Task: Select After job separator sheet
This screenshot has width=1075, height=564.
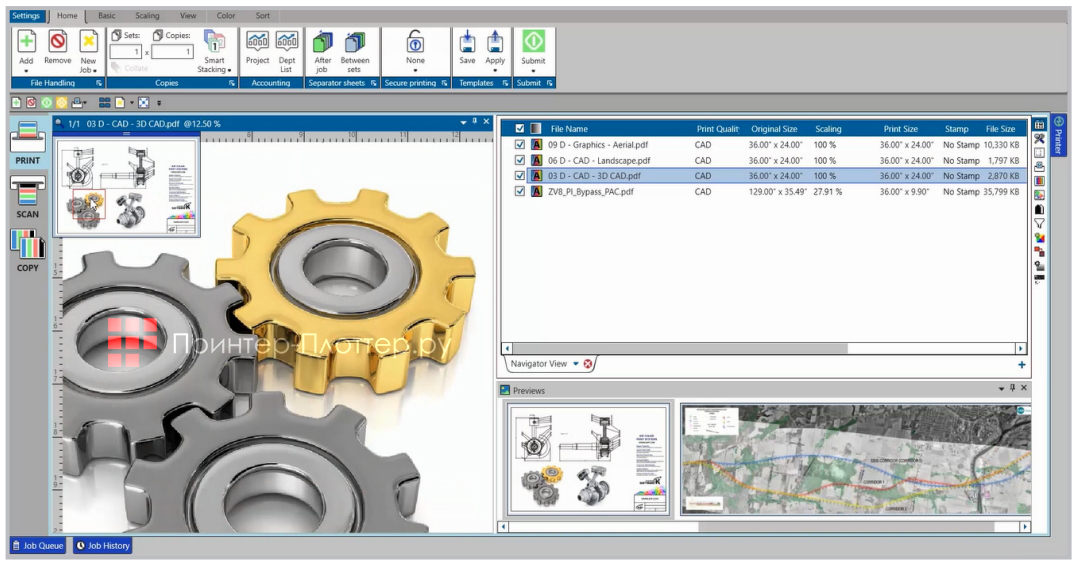Action: [x=323, y=42]
